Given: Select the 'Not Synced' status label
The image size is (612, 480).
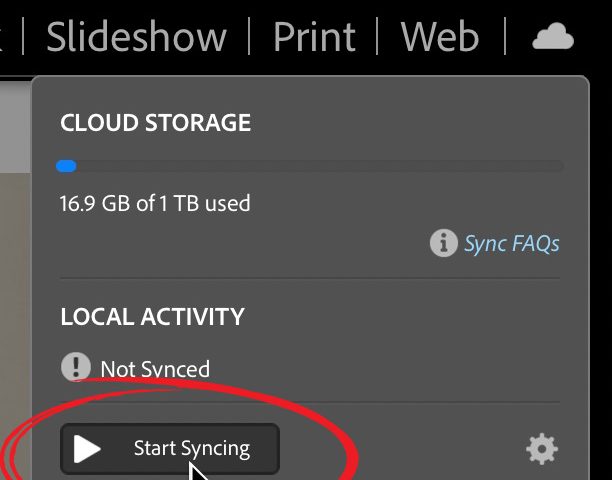Looking at the screenshot, I should [155, 369].
